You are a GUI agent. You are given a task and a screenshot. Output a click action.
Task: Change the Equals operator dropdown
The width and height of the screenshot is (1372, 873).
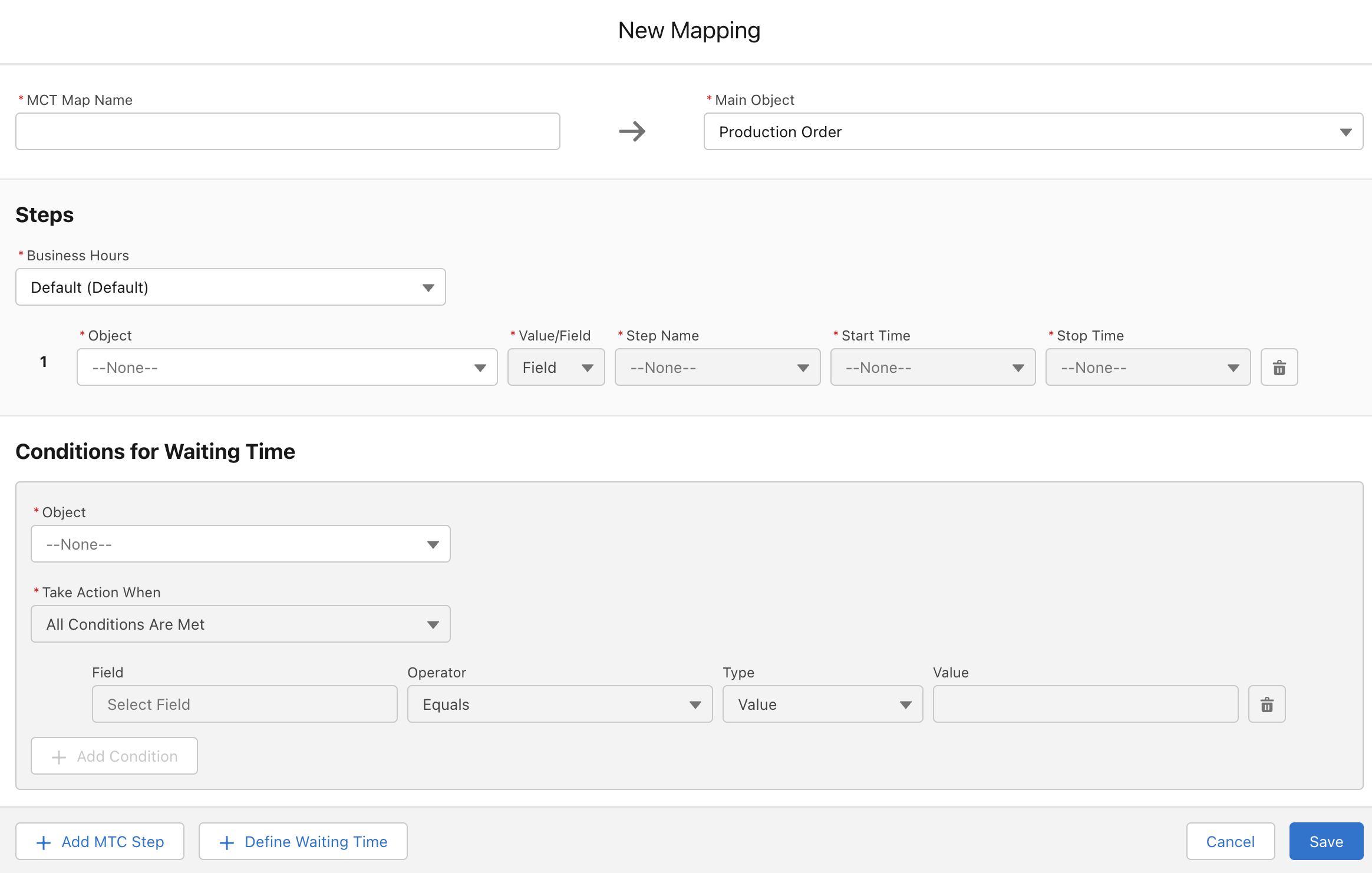[559, 705]
